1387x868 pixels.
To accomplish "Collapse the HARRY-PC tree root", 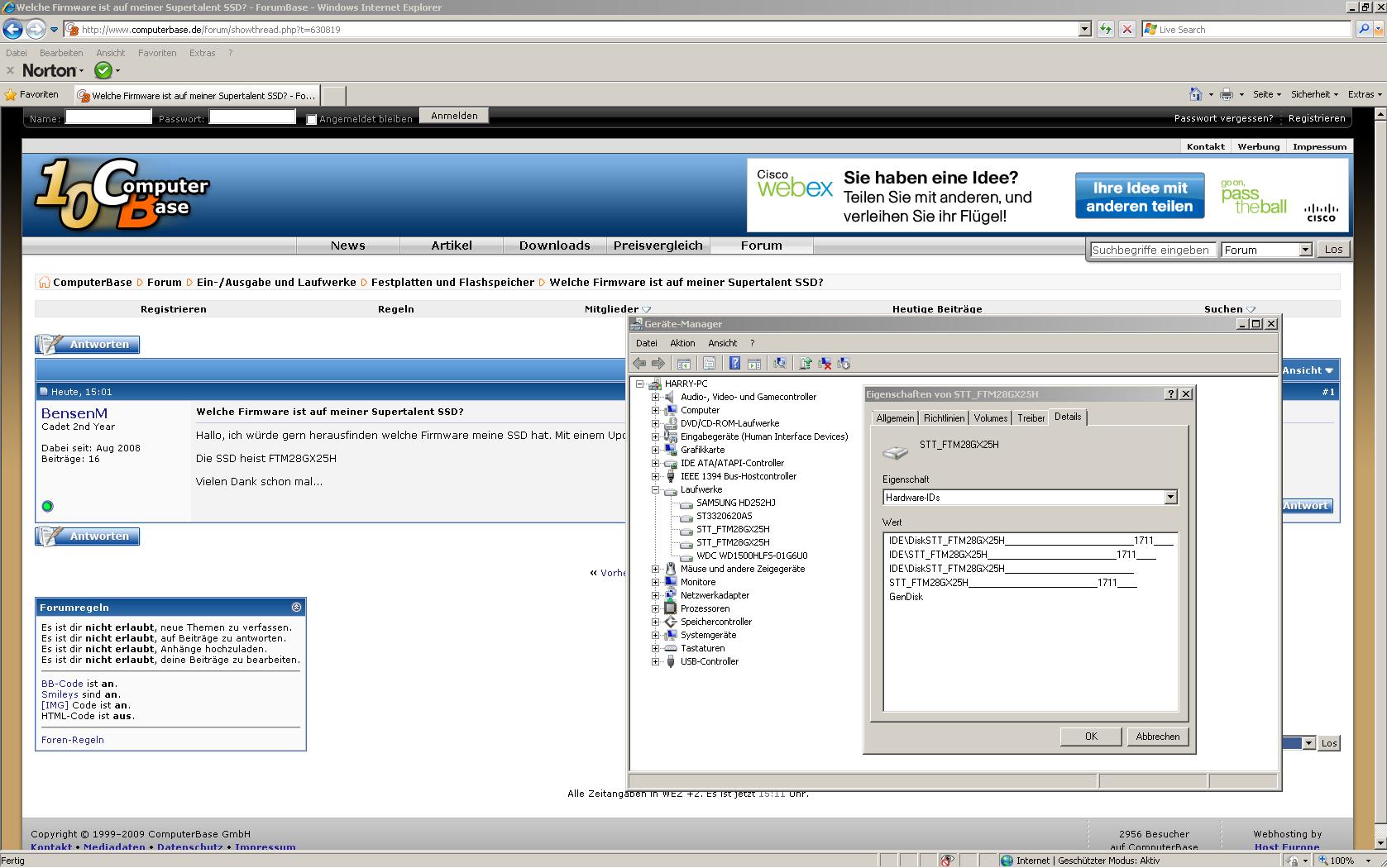I will click(x=639, y=384).
